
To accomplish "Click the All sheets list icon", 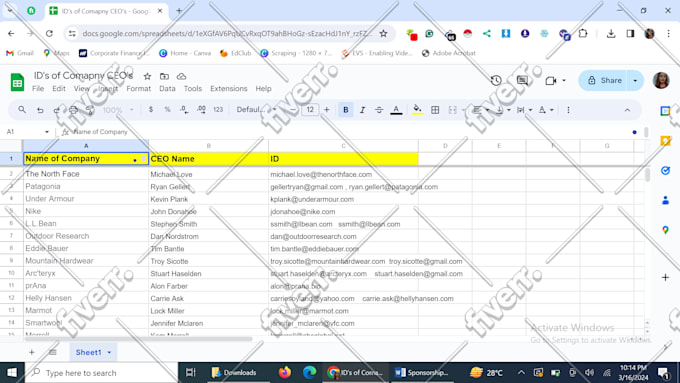I will [53, 352].
